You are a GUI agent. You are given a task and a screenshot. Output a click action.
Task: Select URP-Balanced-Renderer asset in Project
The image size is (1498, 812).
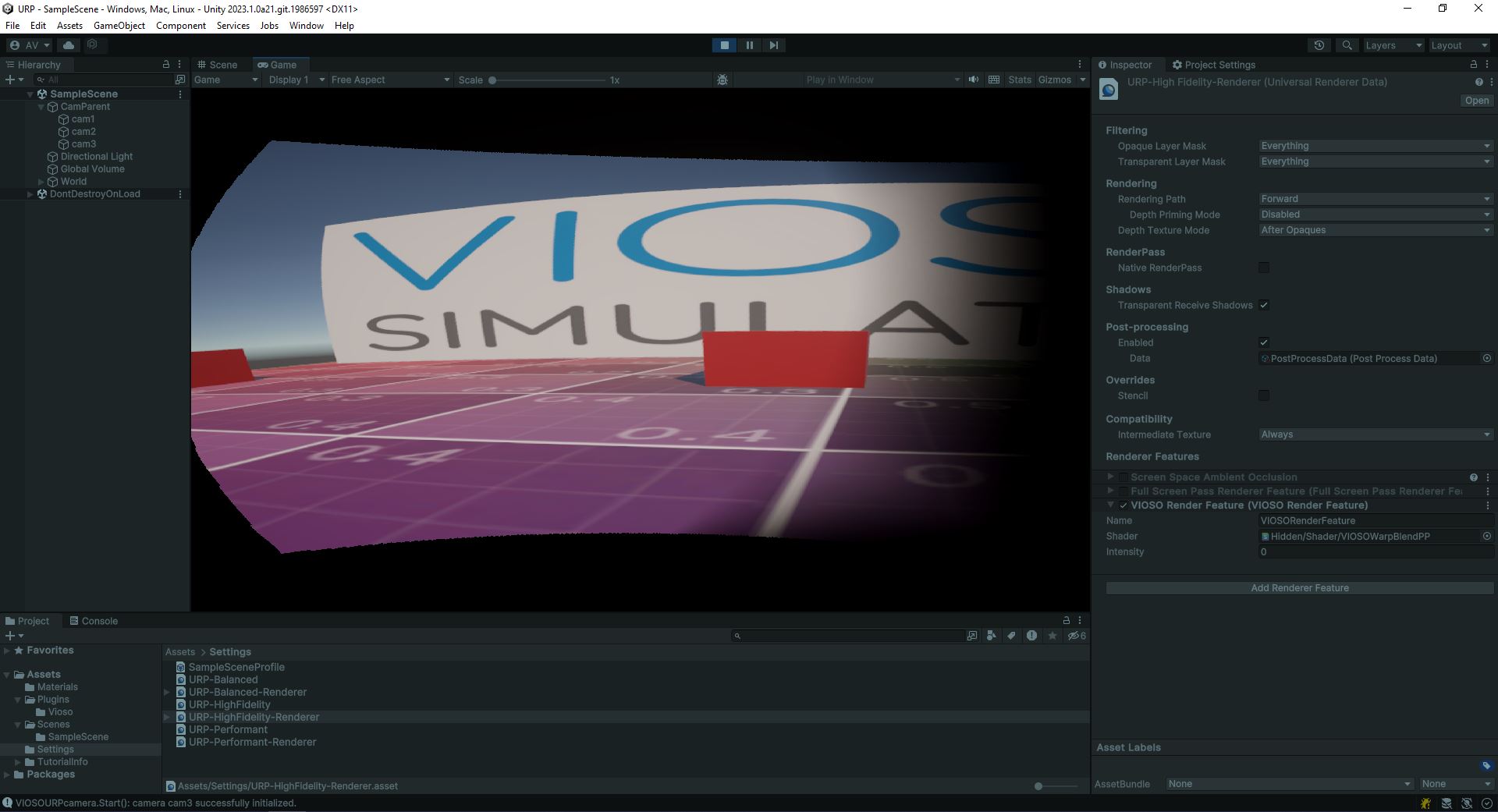point(247,692)
